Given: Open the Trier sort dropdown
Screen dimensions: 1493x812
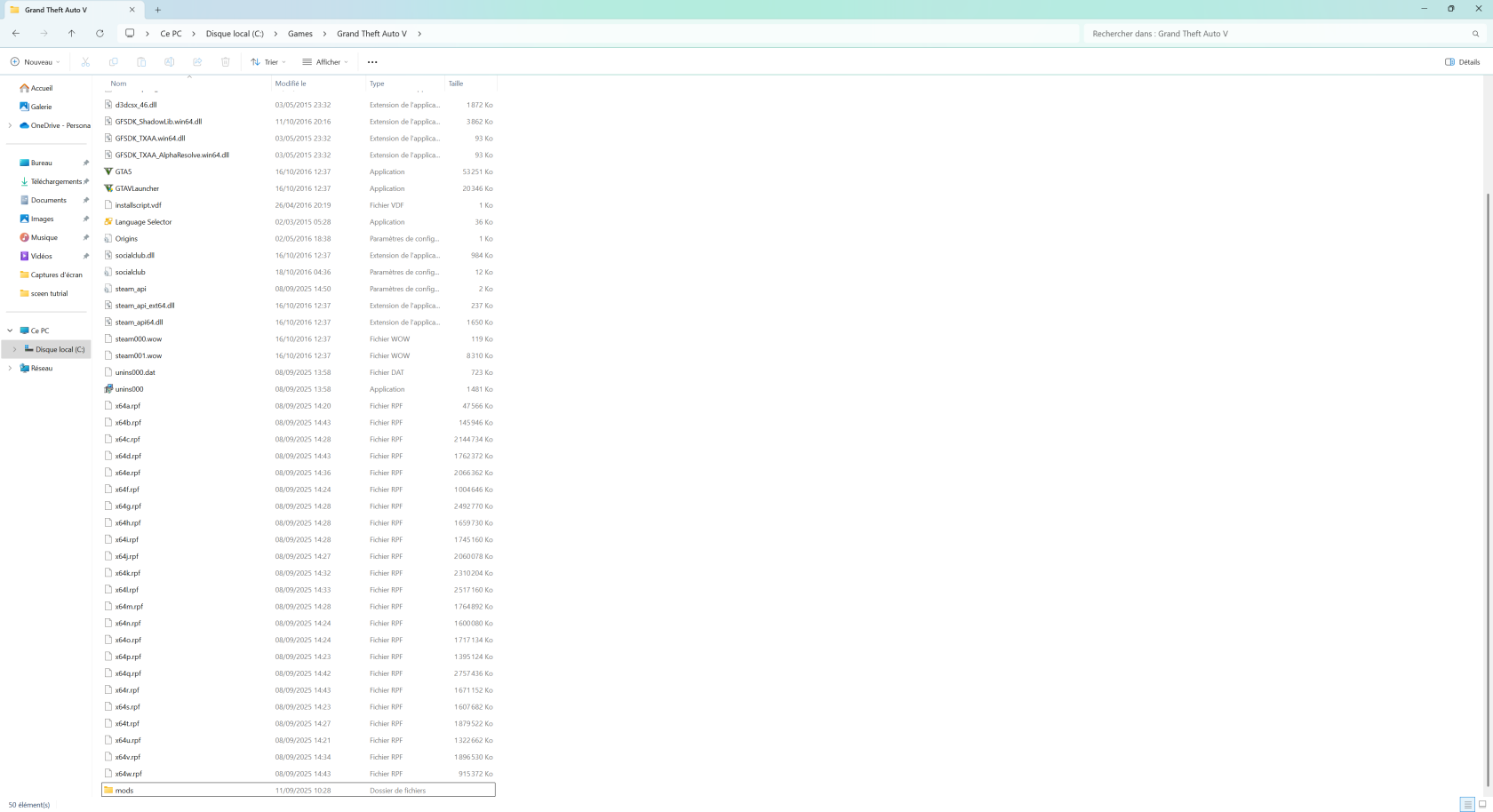Looking at the screenshot, I should [x=268, y=62].
